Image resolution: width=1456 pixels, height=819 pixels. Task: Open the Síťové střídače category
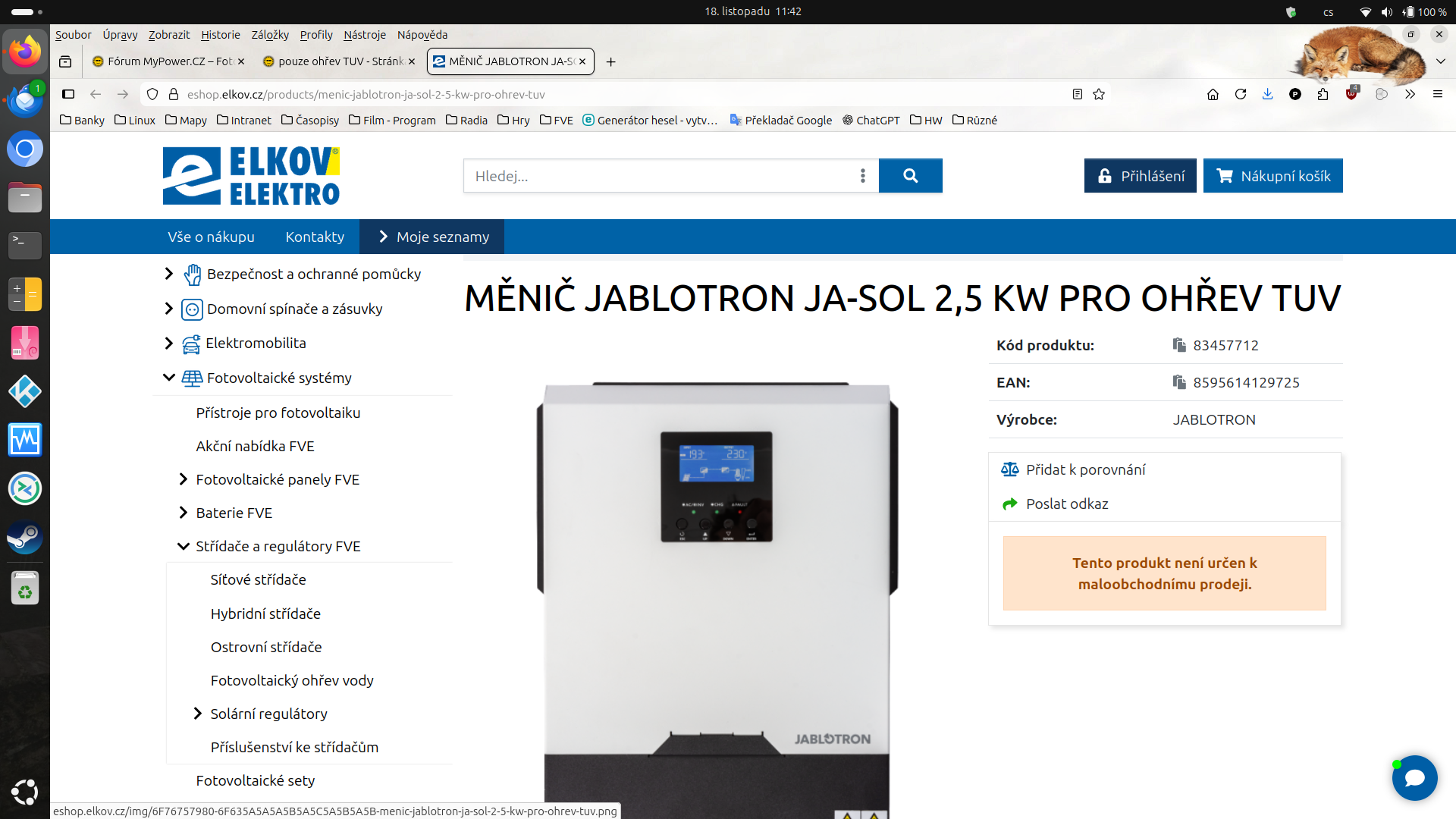[x=259, y=579]
